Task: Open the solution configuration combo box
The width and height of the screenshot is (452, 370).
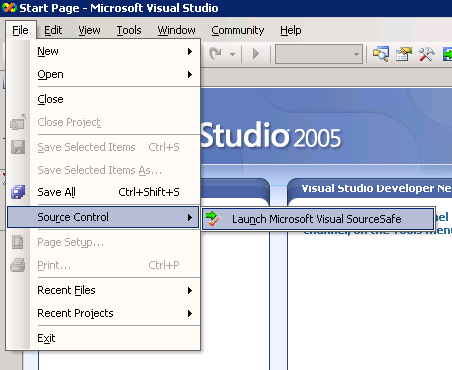Action: 319,54
